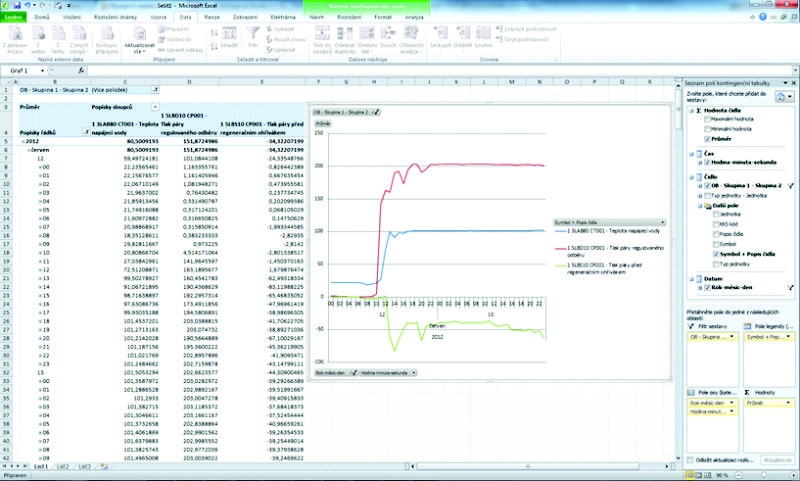Click 'Oddělit' ungroup icon
The width and height of the screenshot is (800, 481).
(463, 34)
